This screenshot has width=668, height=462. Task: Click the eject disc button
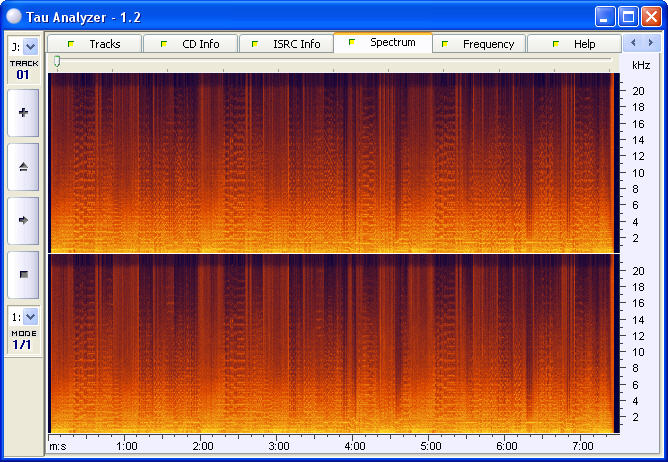point(23,167)
